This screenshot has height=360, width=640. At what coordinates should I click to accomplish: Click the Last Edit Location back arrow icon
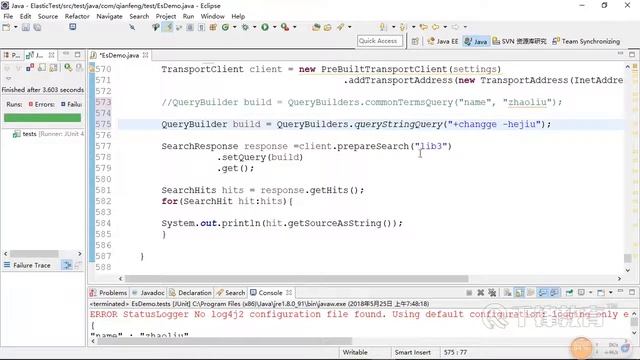point(423,27)
